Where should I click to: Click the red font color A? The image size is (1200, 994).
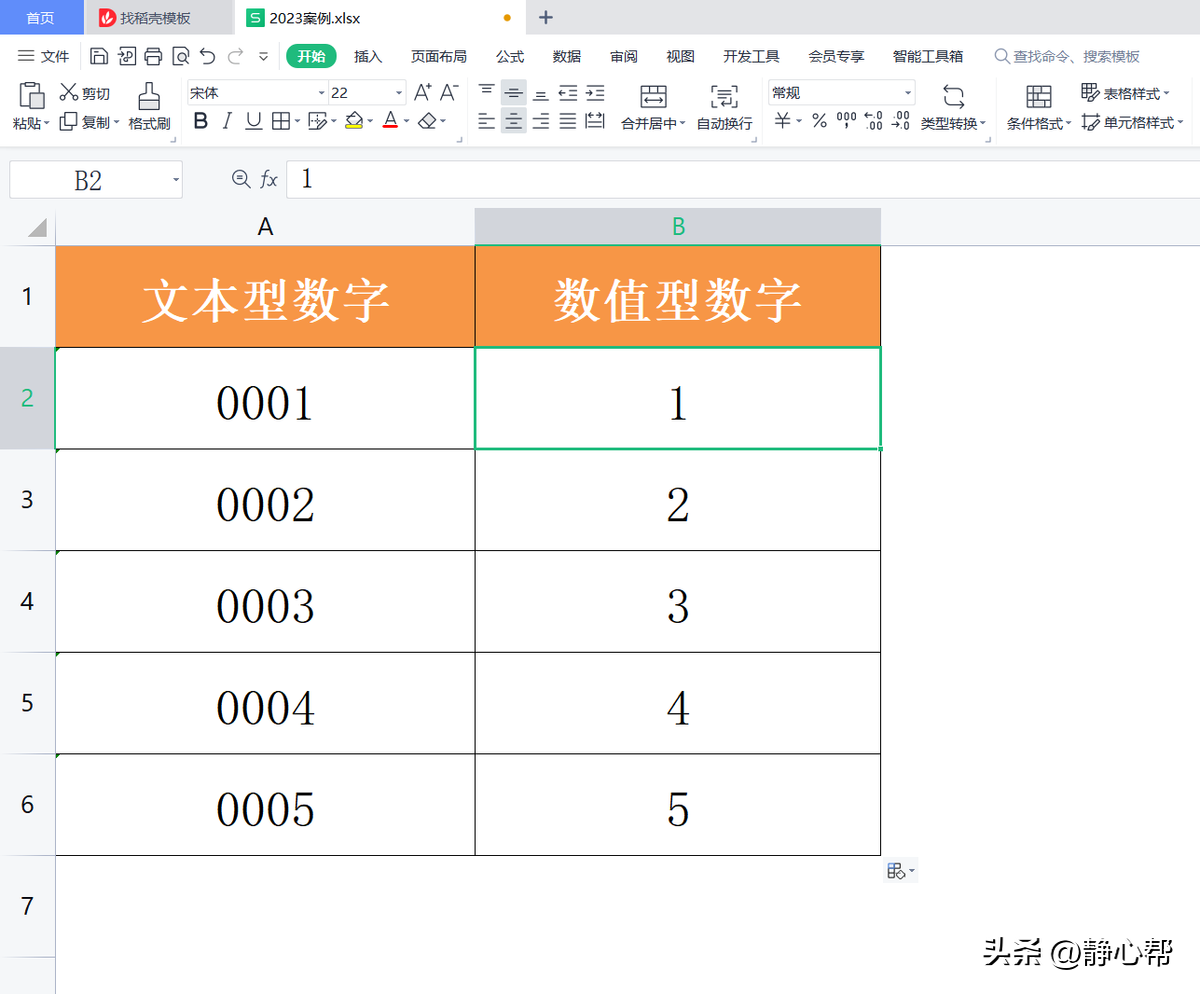(390, 122)
